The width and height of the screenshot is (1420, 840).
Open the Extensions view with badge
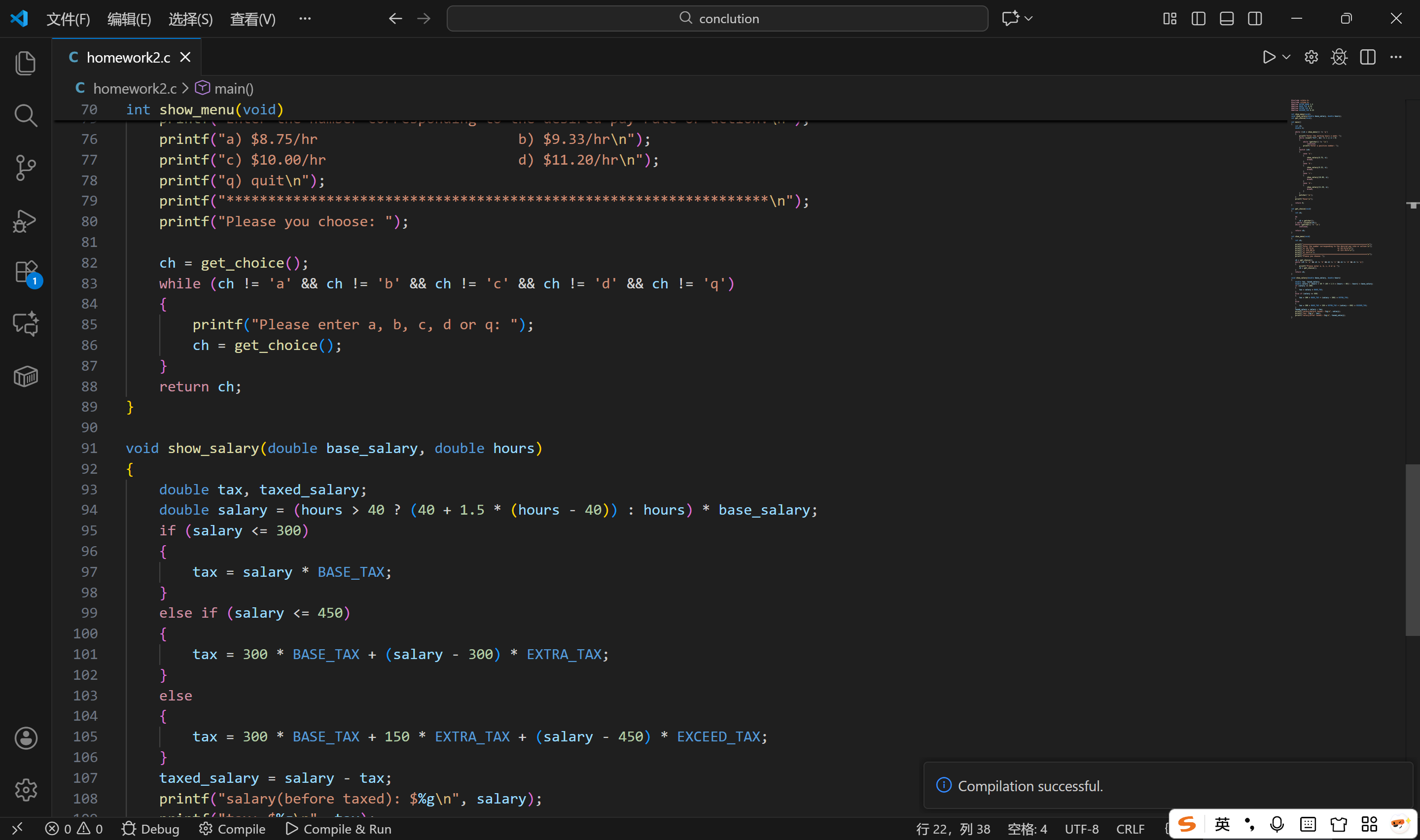(x=26, y=272)
